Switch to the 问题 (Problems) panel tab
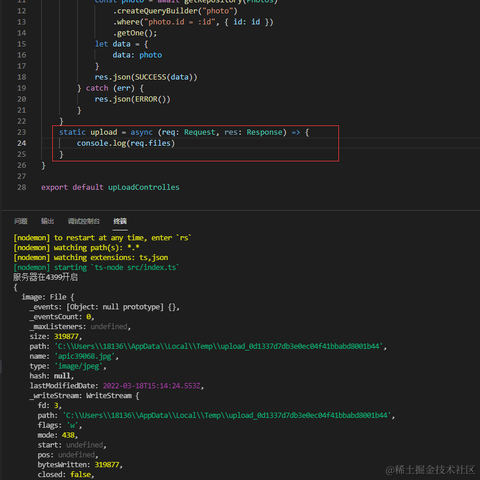The height and width of the screenshot is (480, 480). click(21, 221)
